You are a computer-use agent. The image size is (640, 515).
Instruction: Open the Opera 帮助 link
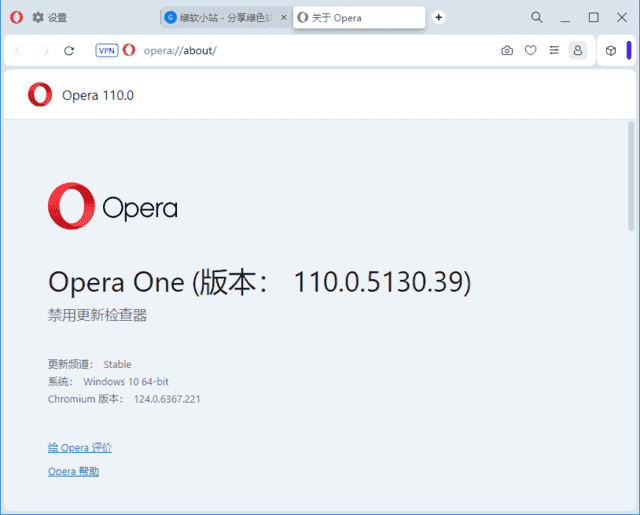(73, 471)
